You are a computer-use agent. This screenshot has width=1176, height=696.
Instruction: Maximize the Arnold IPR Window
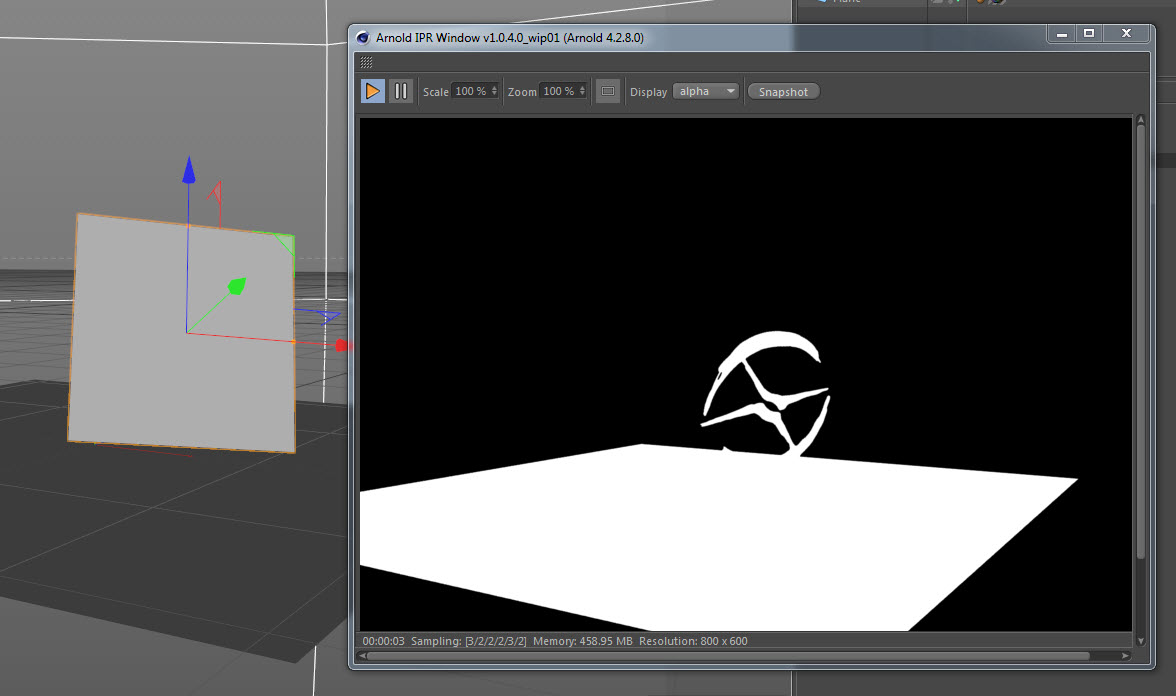(1089, 34)
